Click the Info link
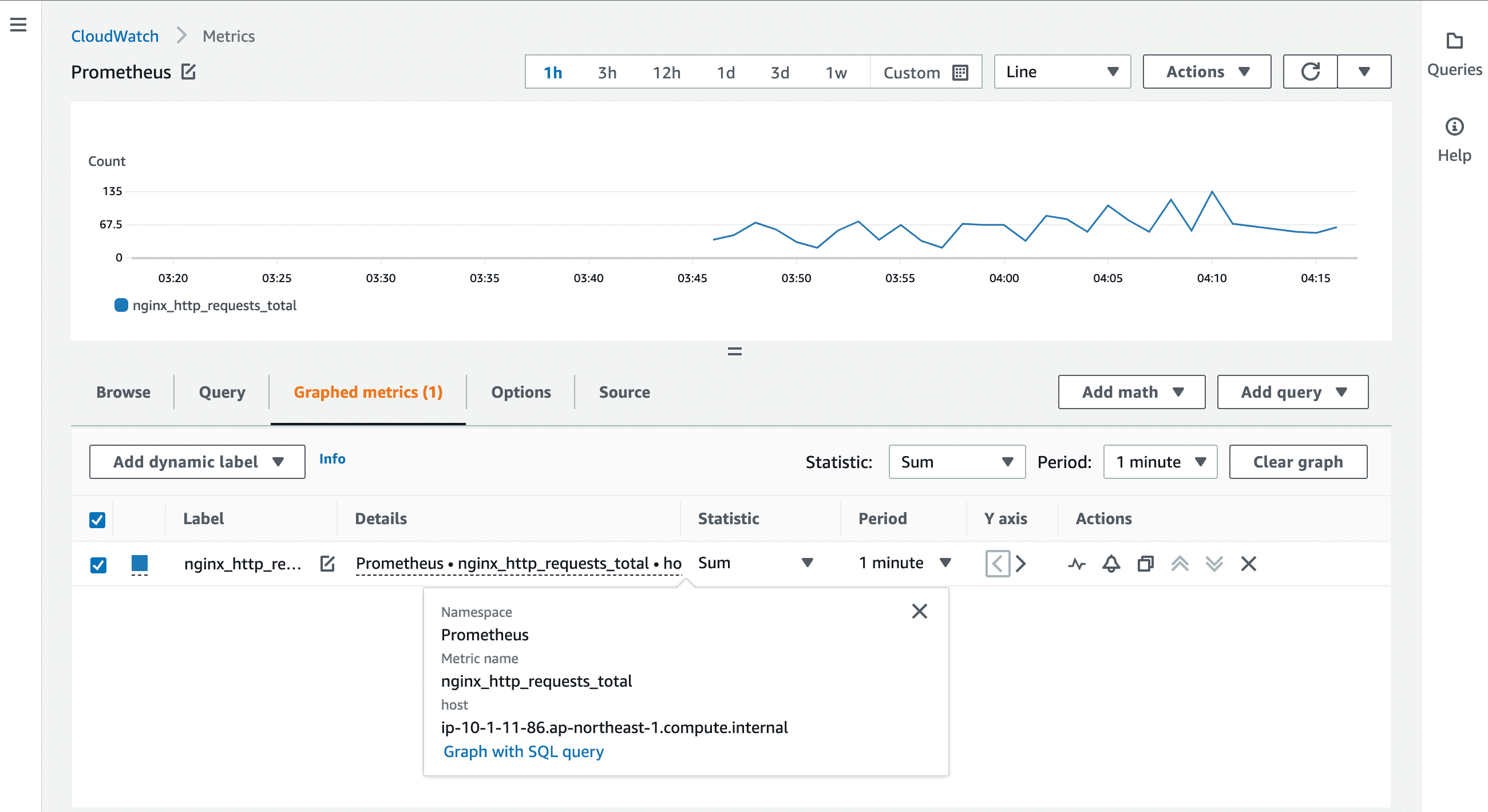Viewport: 1488px width, 812px height. tap(332, 458)
